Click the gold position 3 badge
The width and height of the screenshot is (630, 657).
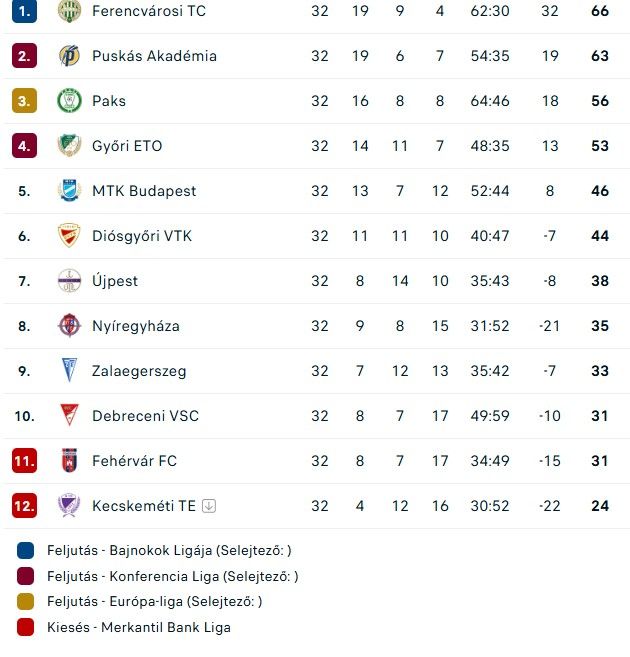pyautogui.click(x=24, y=101)
